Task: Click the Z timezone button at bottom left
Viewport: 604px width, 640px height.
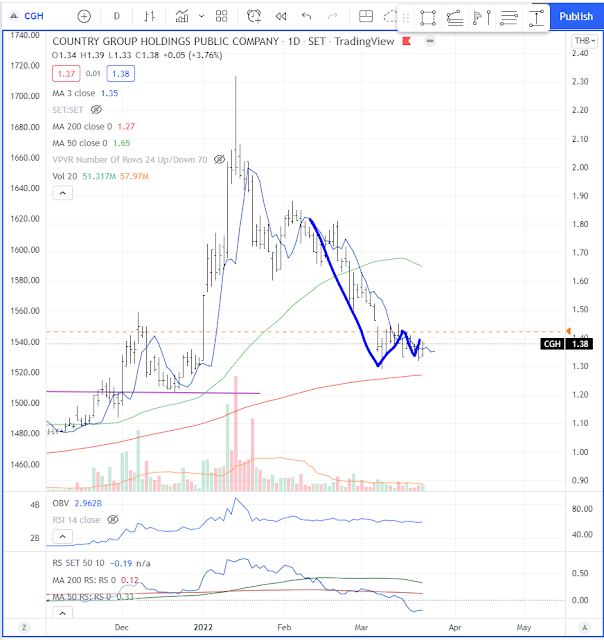Action: pyautogui.click(x=24, y=627)
